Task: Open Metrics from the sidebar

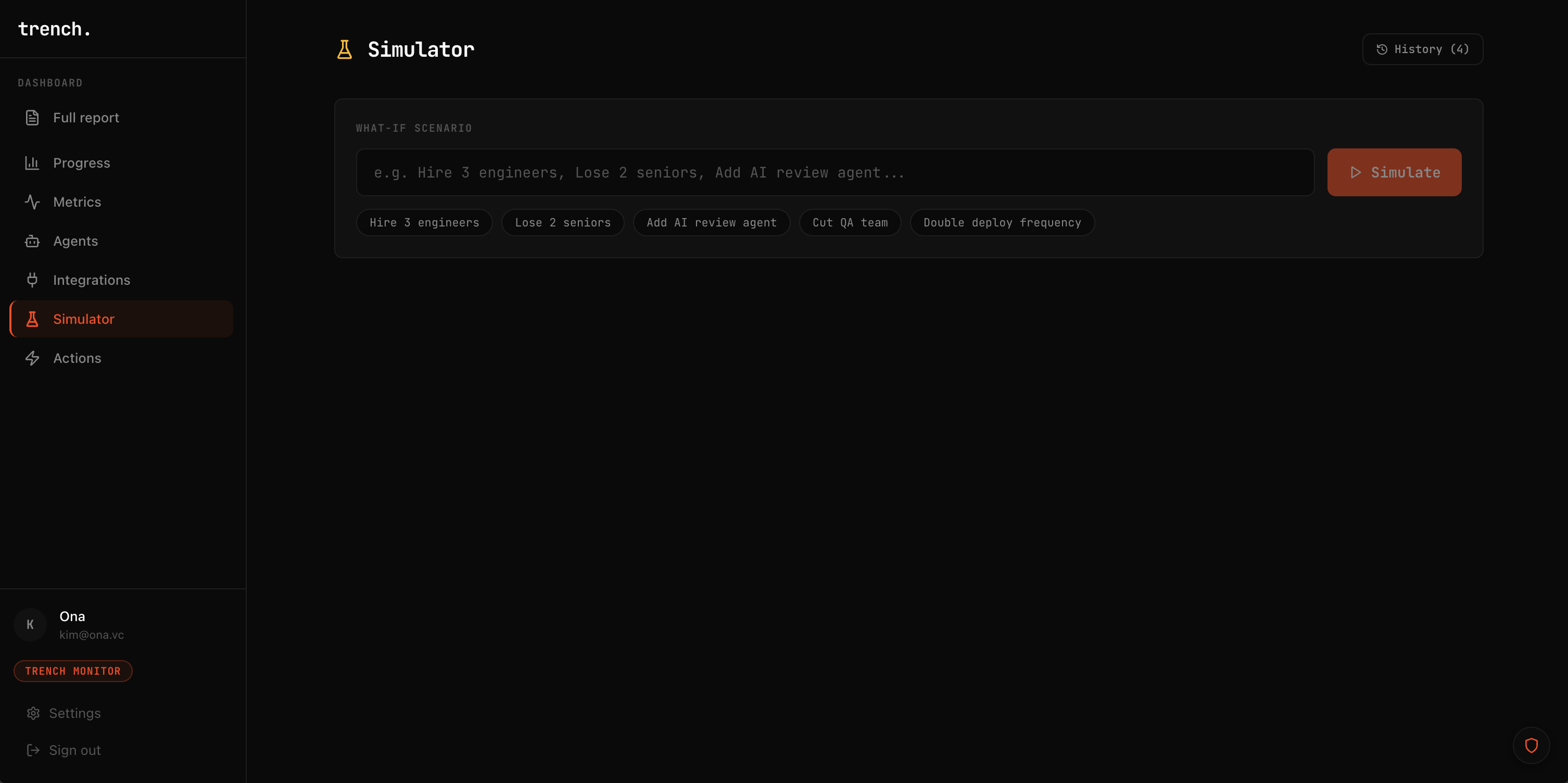Action: coord(77,202)
